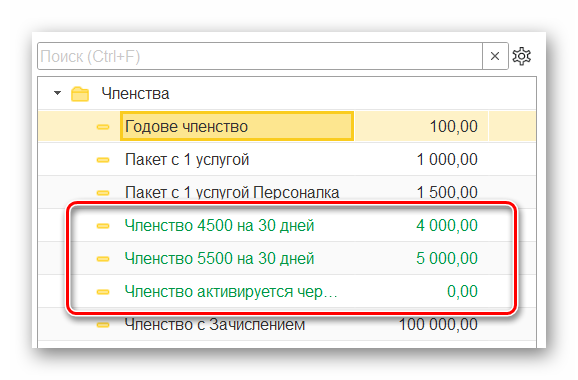Image resolution: width=578 pixels, height=380 pixels.
Task: Click the green price 4 000,00
Action: (447, 225)
